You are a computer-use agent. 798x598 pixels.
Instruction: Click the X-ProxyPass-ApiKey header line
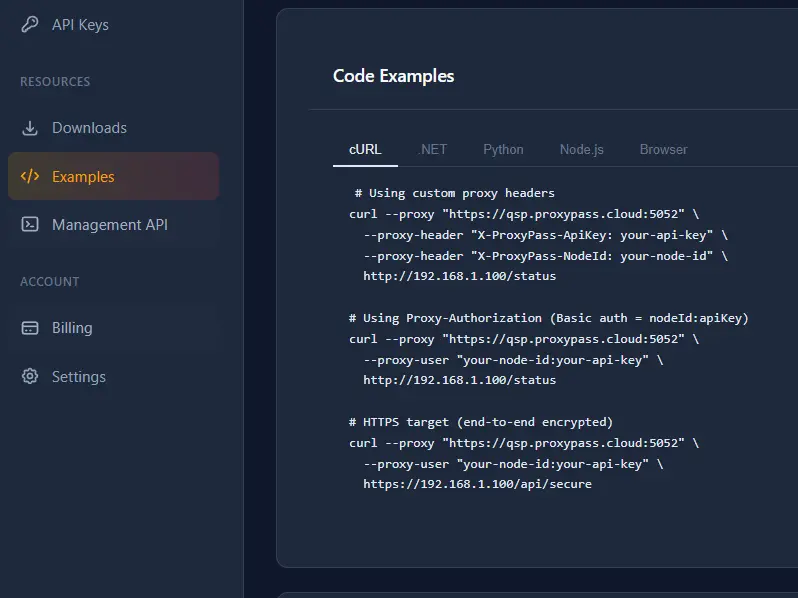(x=545, y=235)
